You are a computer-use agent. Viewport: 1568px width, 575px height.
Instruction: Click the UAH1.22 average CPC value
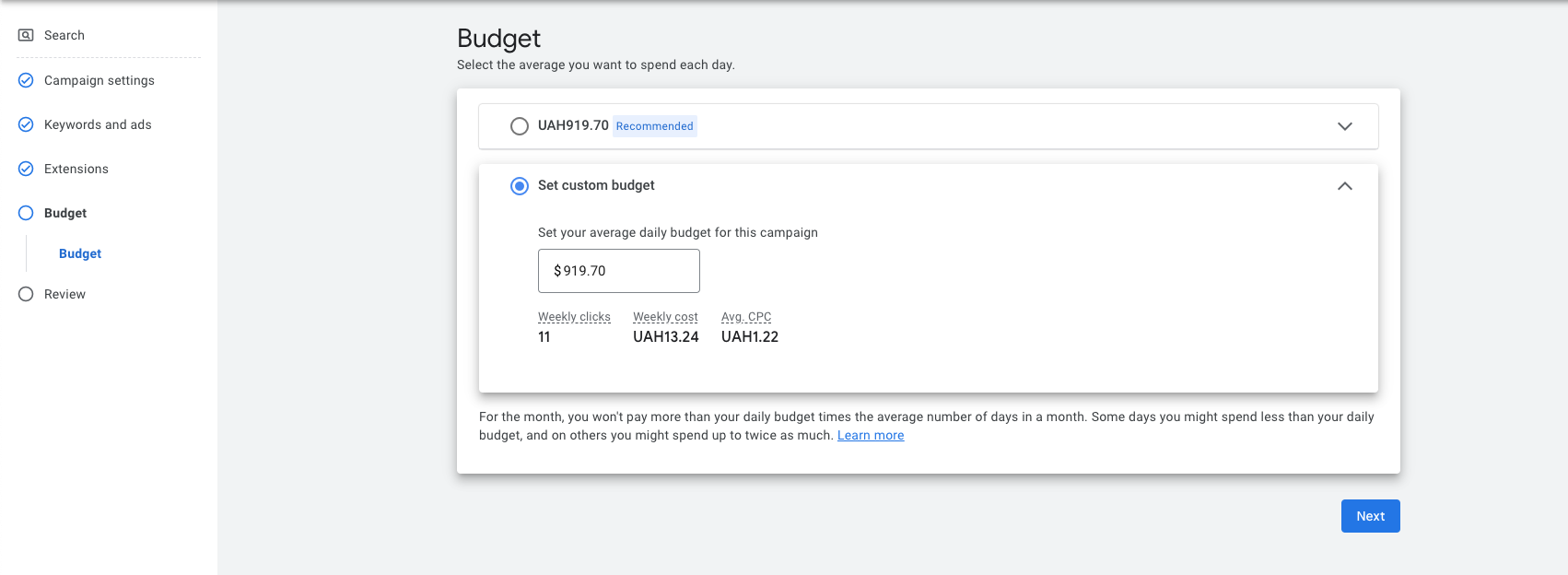[750, 337]
